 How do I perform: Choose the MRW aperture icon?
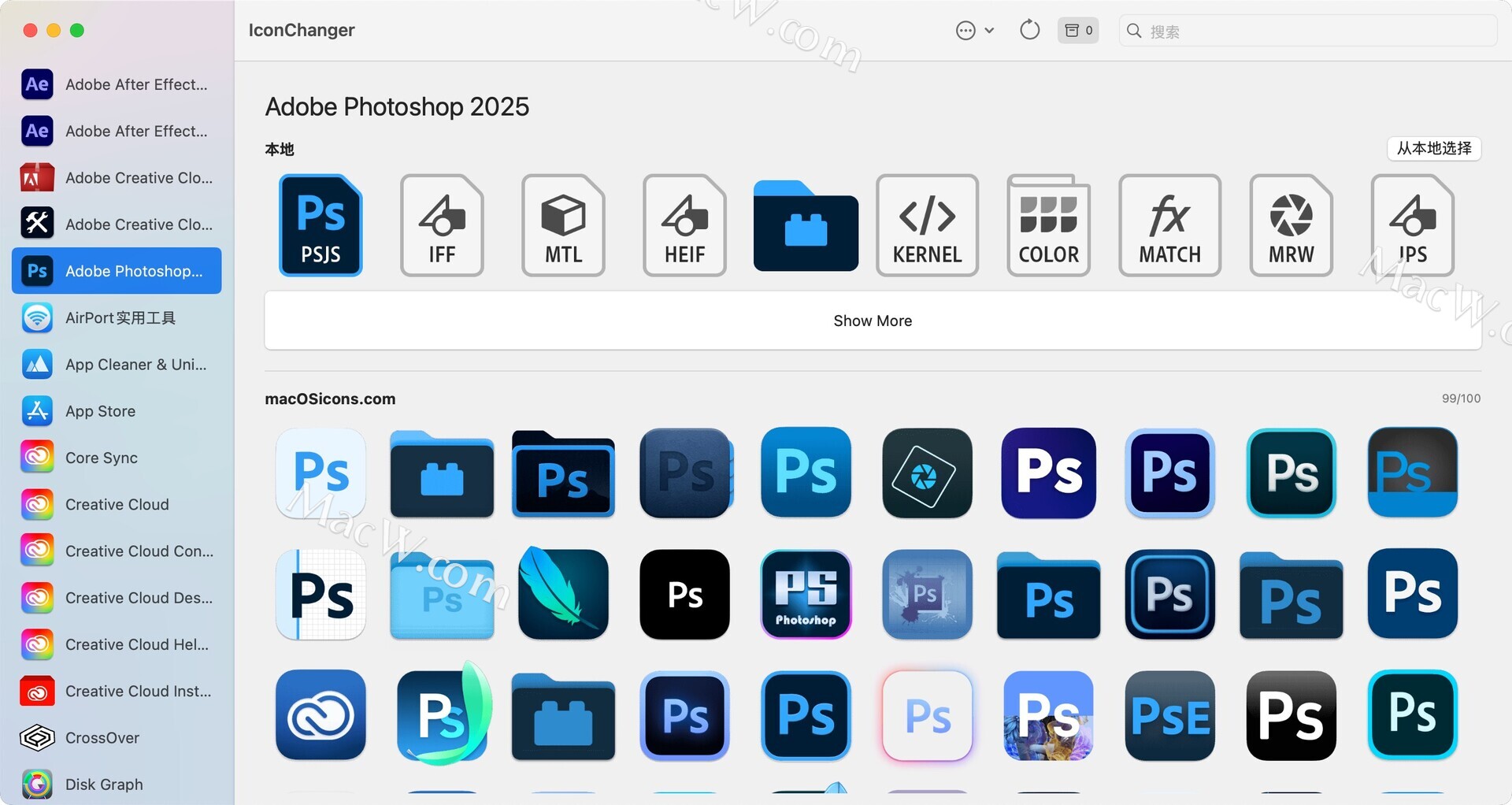1291,225
